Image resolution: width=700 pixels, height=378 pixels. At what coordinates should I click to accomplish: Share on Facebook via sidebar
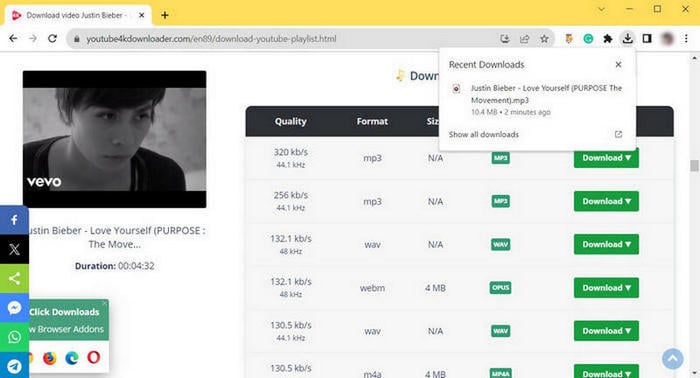click(14, 220)
